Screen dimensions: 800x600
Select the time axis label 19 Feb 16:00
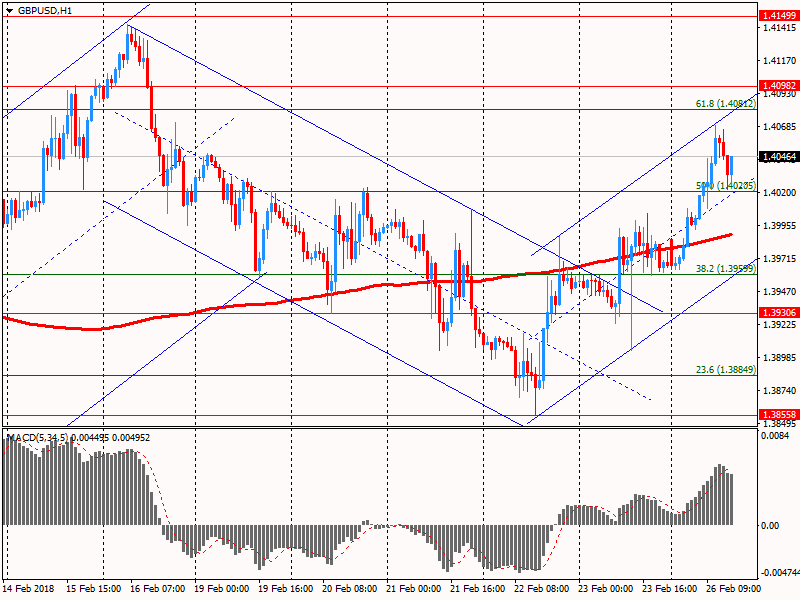pyautogui.click(x=285, y=588)
